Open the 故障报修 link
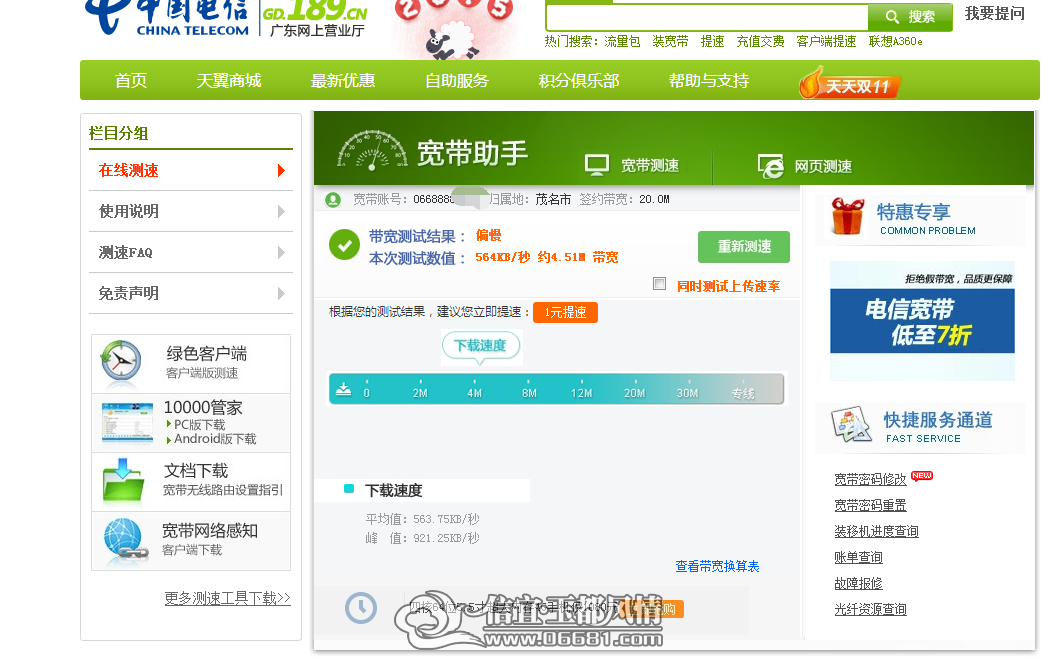This screenshot has width=1058, height=661. pyautogui.click(x=858, y=583)
